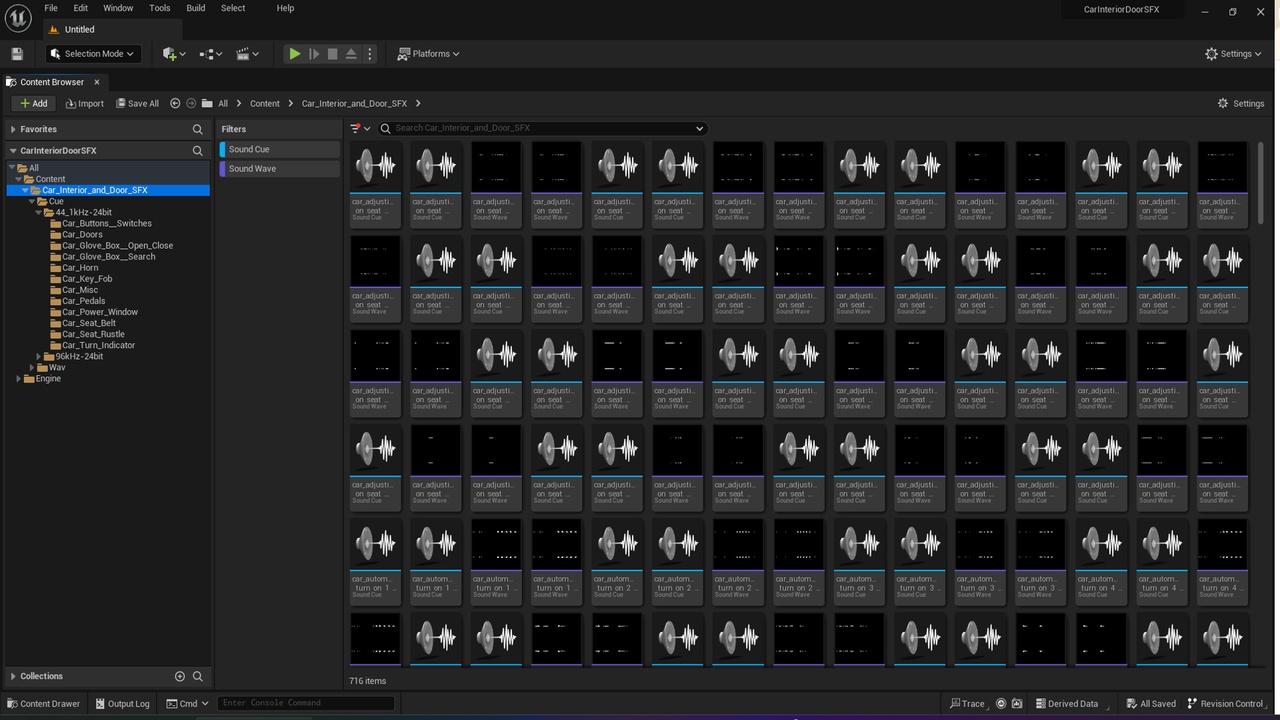
Task: Select the Car_Key_Fob folder
Action: (x=87, y=279)
